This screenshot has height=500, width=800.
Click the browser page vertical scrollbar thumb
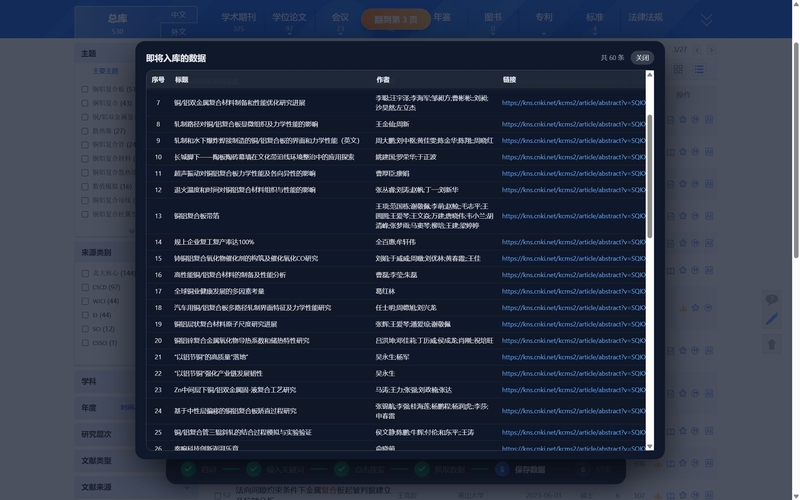click(796, 150)
